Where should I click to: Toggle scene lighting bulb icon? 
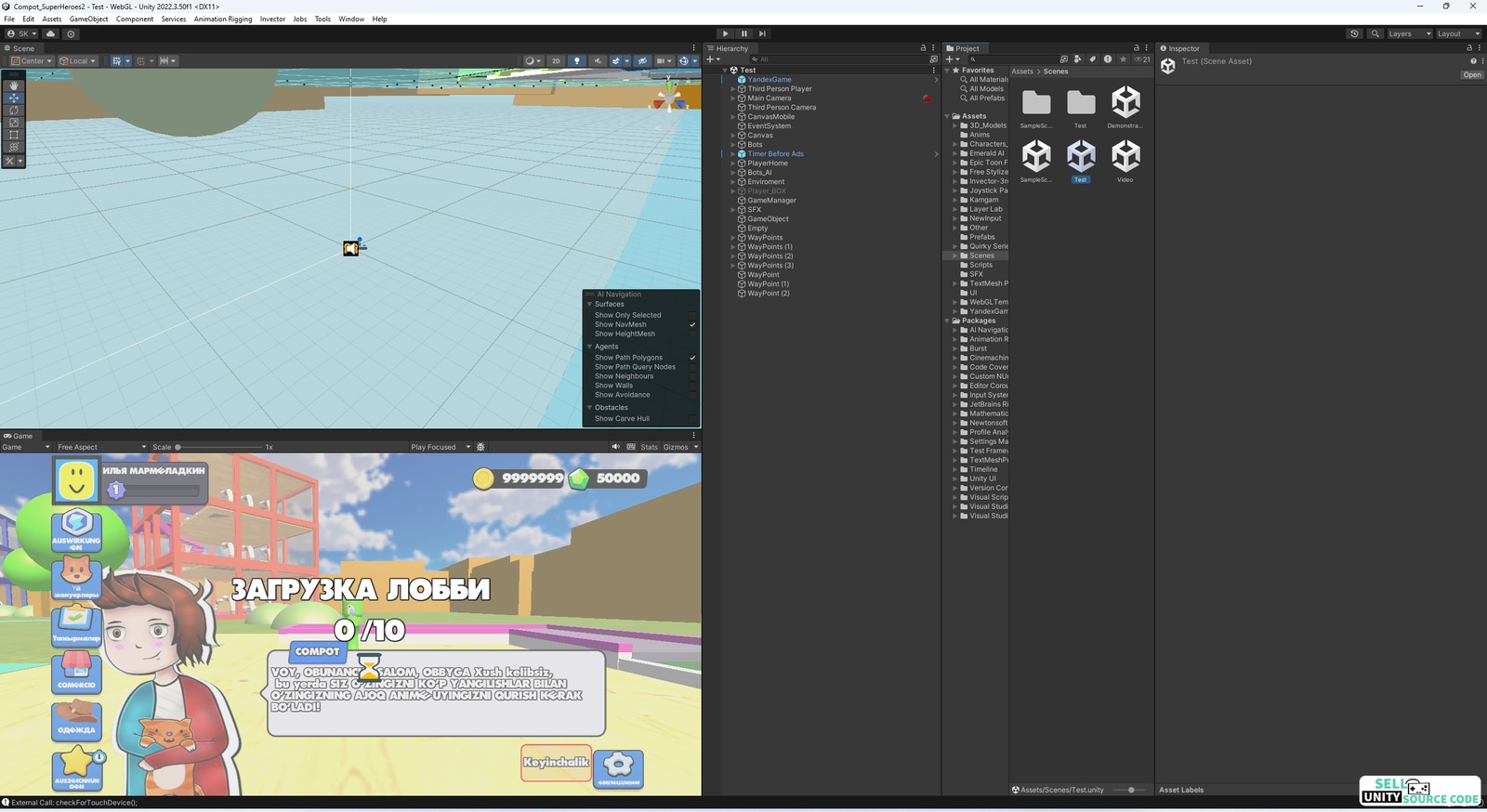577,61
